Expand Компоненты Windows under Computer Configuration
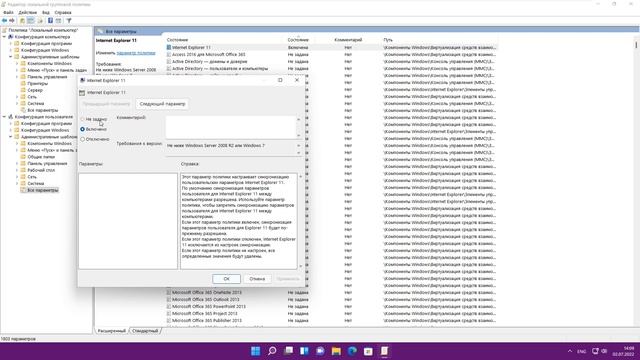The height and width of the screenshot is (360, 640). (x=17, y=63)
